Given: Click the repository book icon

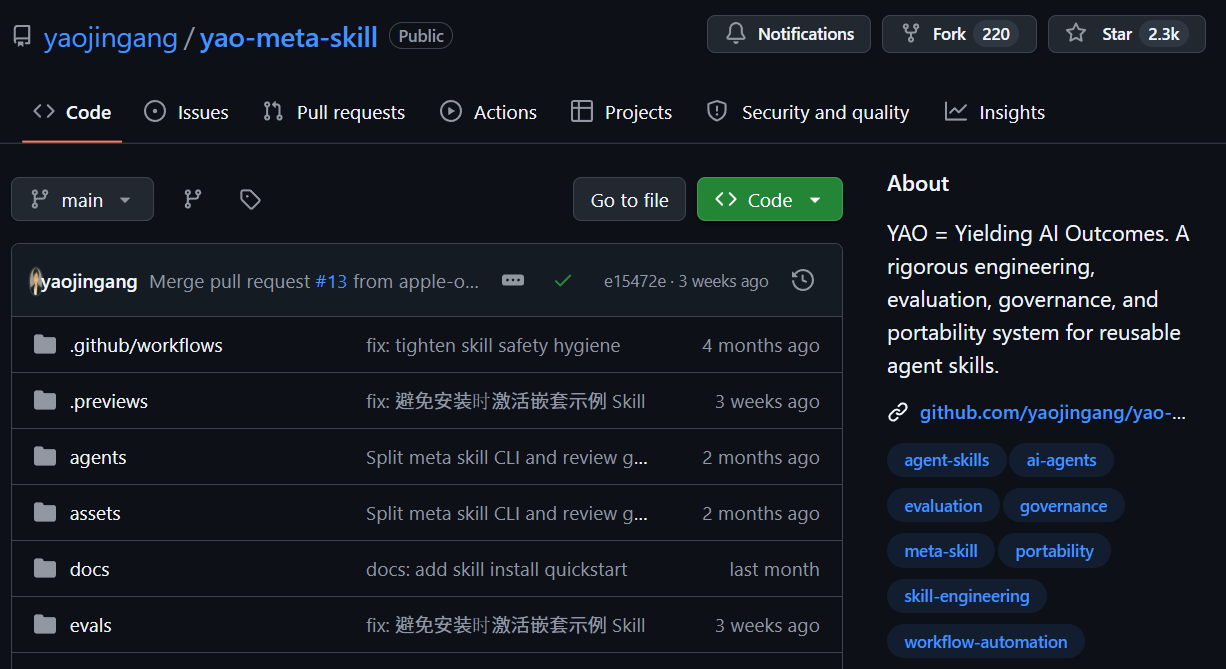Looking at the screenshot, I should (x=22, y=37).
